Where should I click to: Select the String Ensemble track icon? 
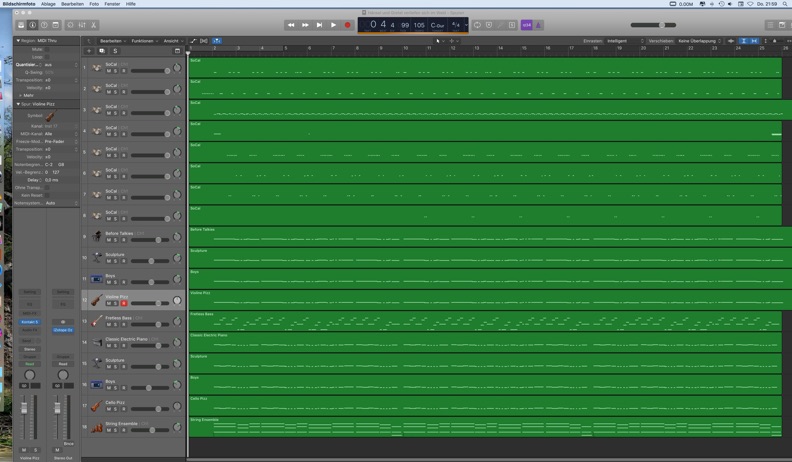pyautogui.click(x=96, y=427)
